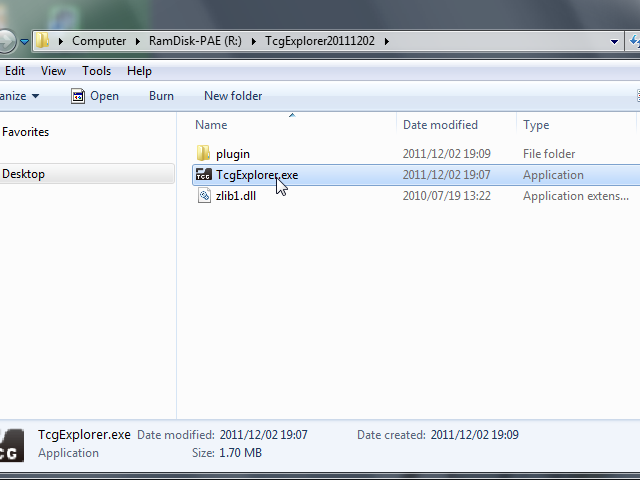Screen dimensions: 640x480
Task: Create a new folder with New folder
Action: tap(233, 96)
